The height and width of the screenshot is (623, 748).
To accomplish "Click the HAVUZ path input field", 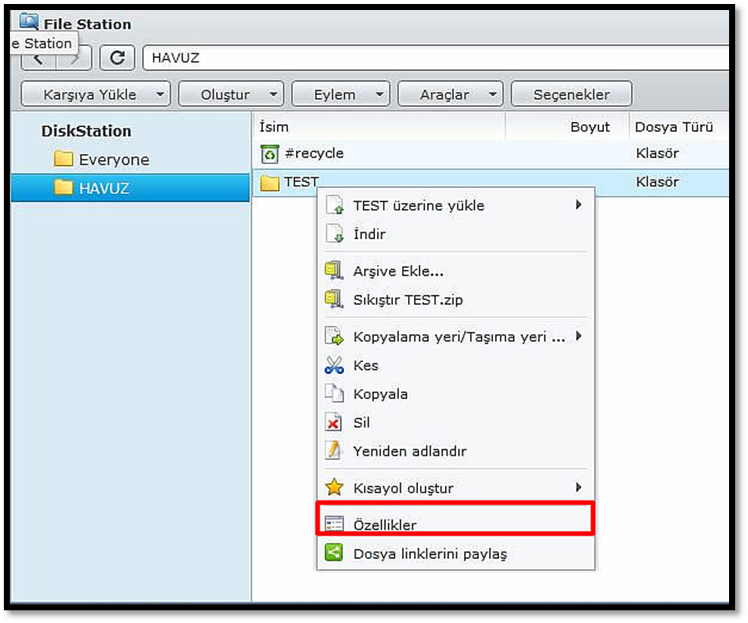I will [x=430, y=58].
